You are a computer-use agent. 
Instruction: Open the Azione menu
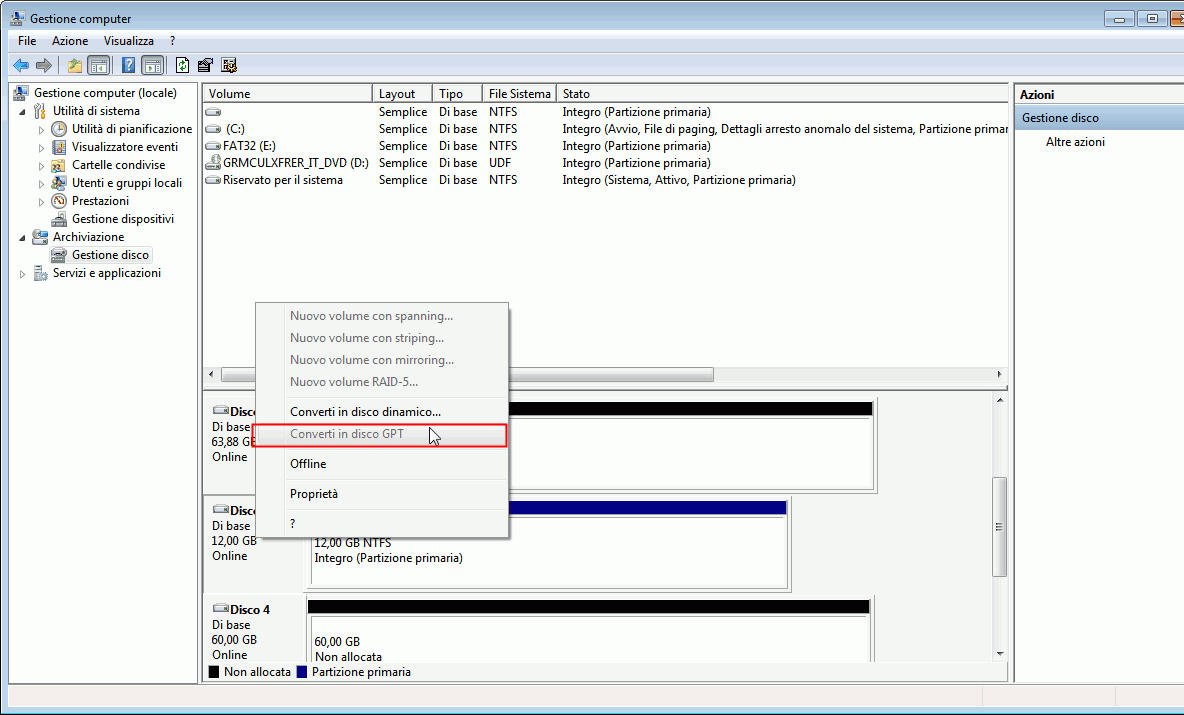coord(69,41)
